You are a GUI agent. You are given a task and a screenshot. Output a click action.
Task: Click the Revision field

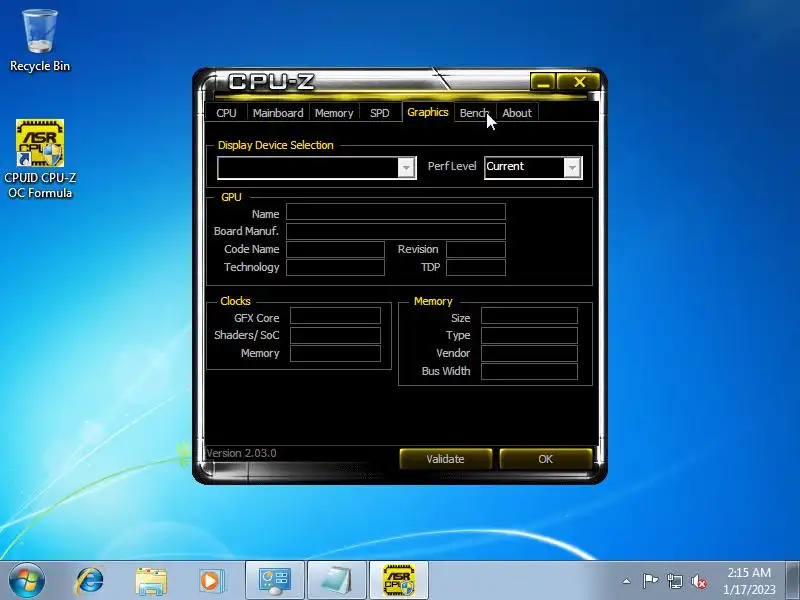pyautogui.click(x=476, y=249)
